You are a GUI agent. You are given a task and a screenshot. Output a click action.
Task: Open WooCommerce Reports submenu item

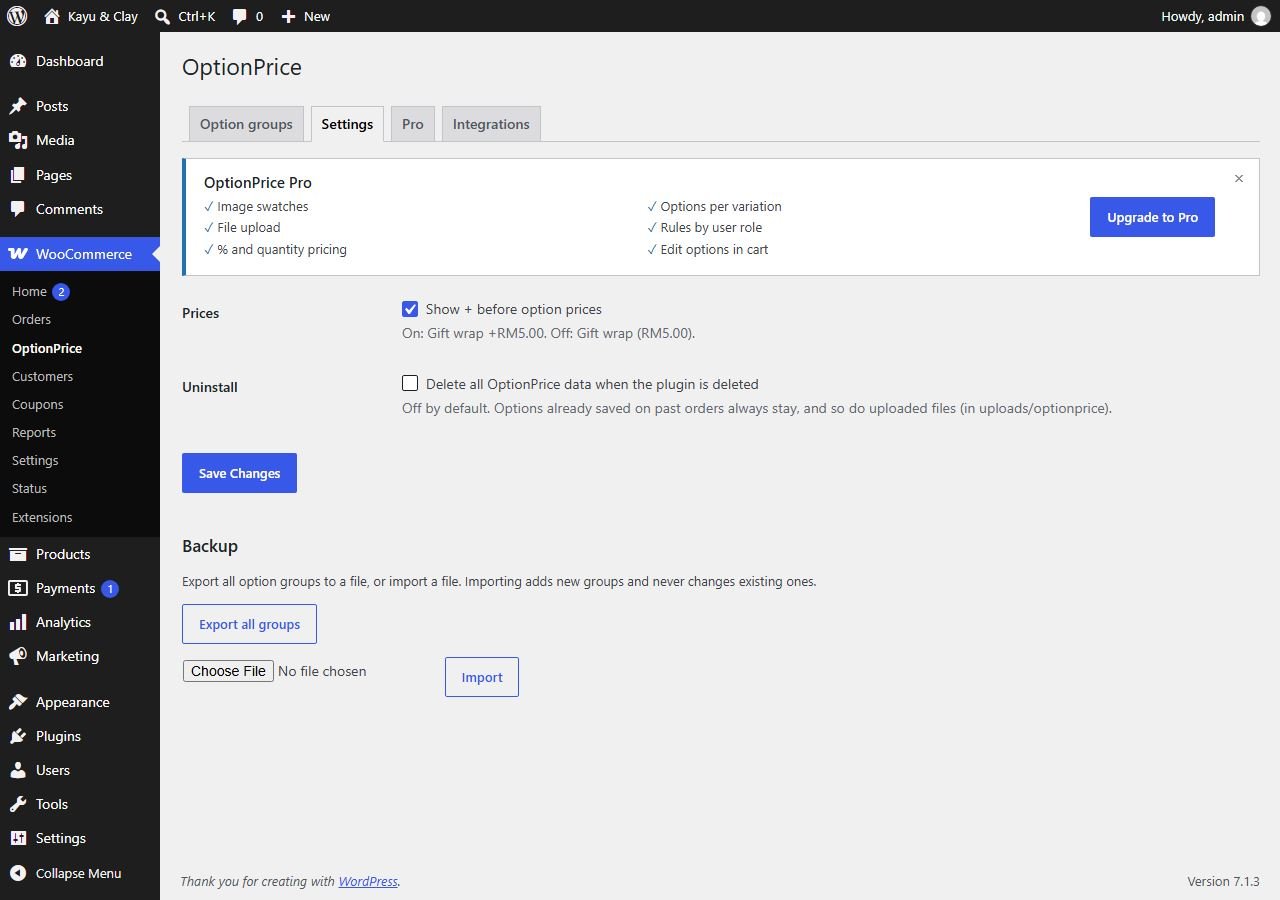34,432
